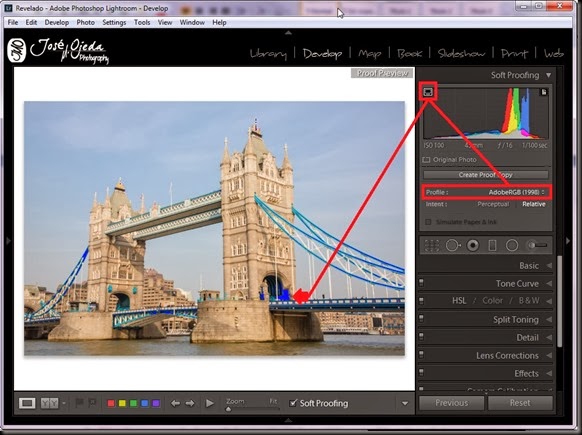Select the Crop Overlay tool
Viewport: 582px width, 435px height.
[432, 245]
